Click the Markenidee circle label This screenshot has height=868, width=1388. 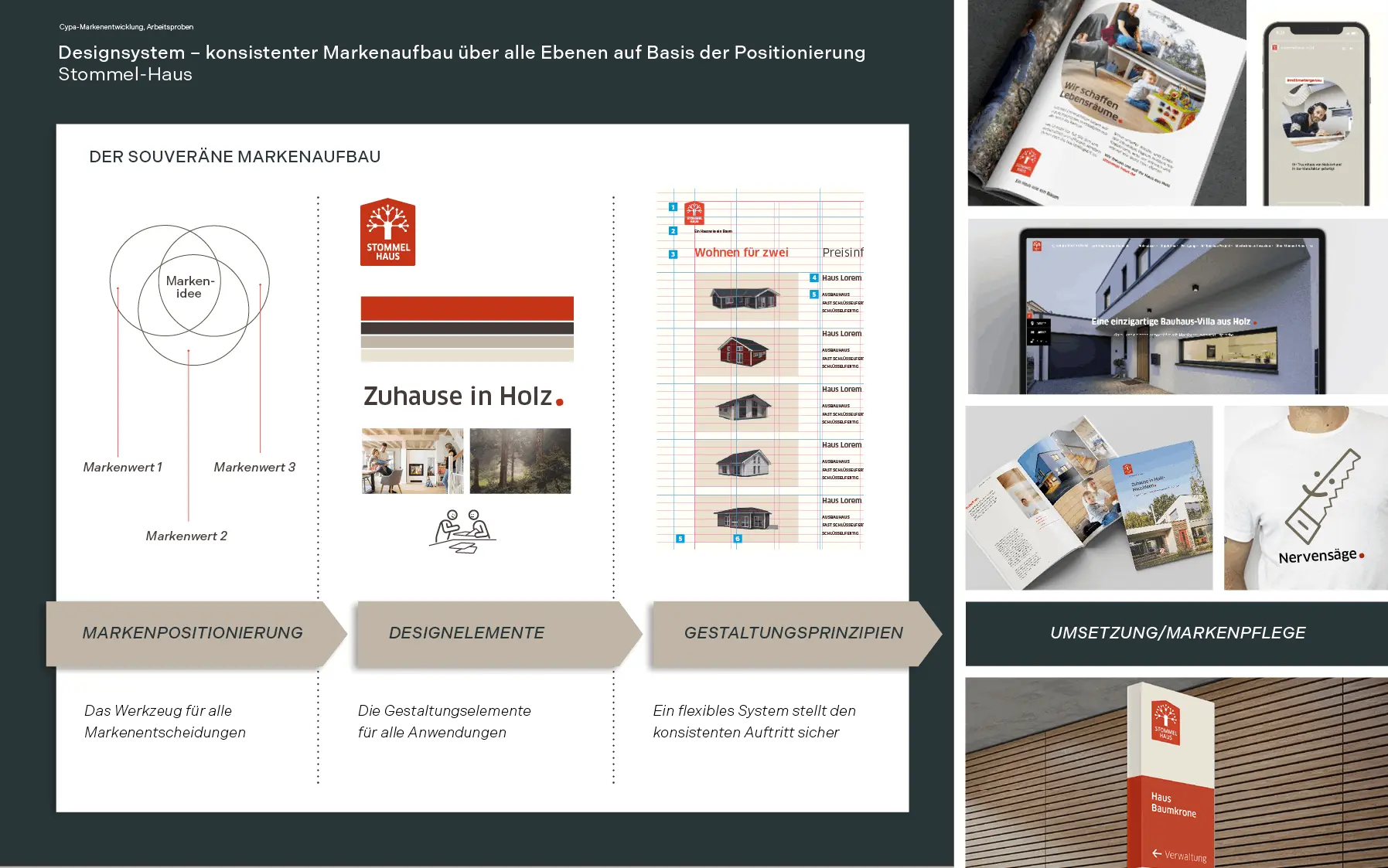click(x=189, y=287)
